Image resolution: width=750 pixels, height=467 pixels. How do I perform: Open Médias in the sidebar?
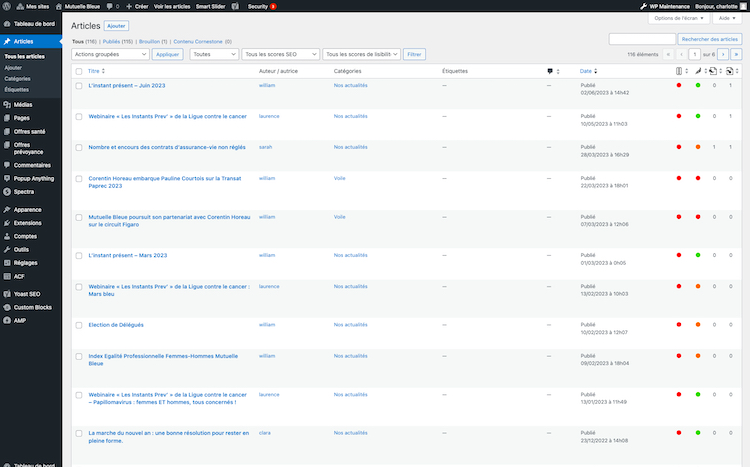[23, 104]
